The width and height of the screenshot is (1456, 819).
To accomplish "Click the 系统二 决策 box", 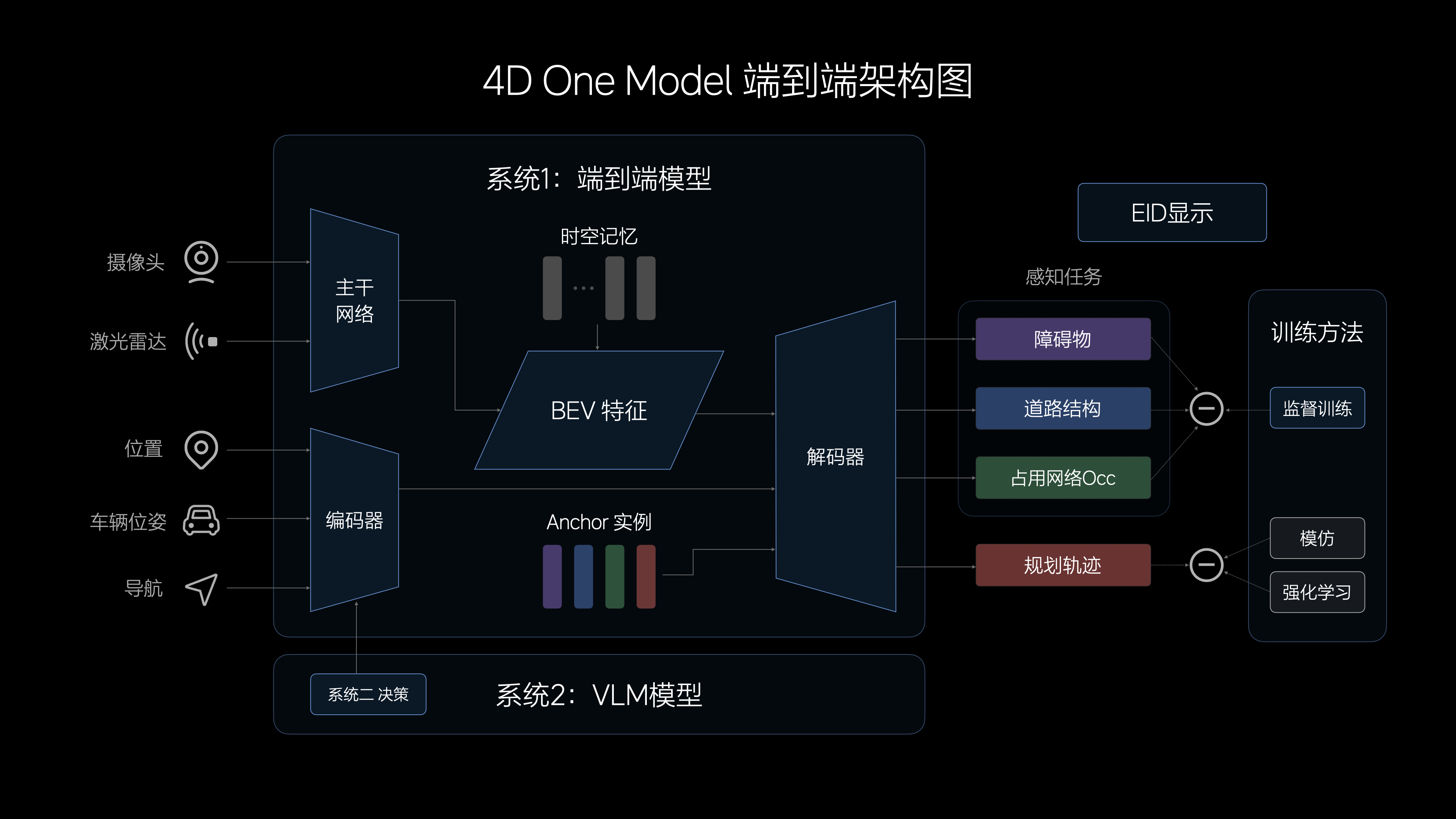I will tap(368, 694).
